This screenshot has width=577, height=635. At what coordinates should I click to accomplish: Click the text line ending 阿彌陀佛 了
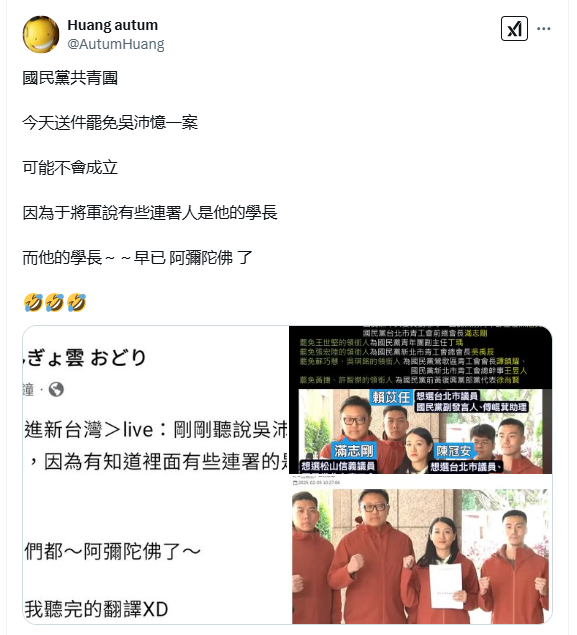138,257
